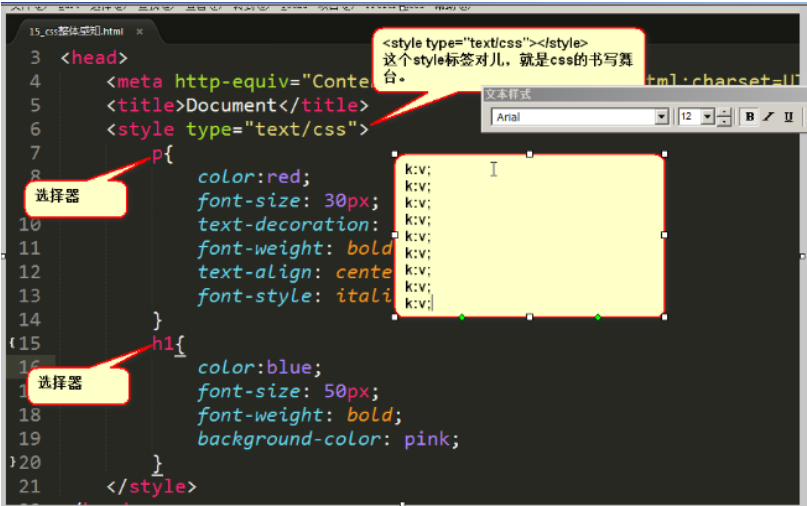Click the p{ selector on line 7
The image size is (807, 506).
(163, 153)
